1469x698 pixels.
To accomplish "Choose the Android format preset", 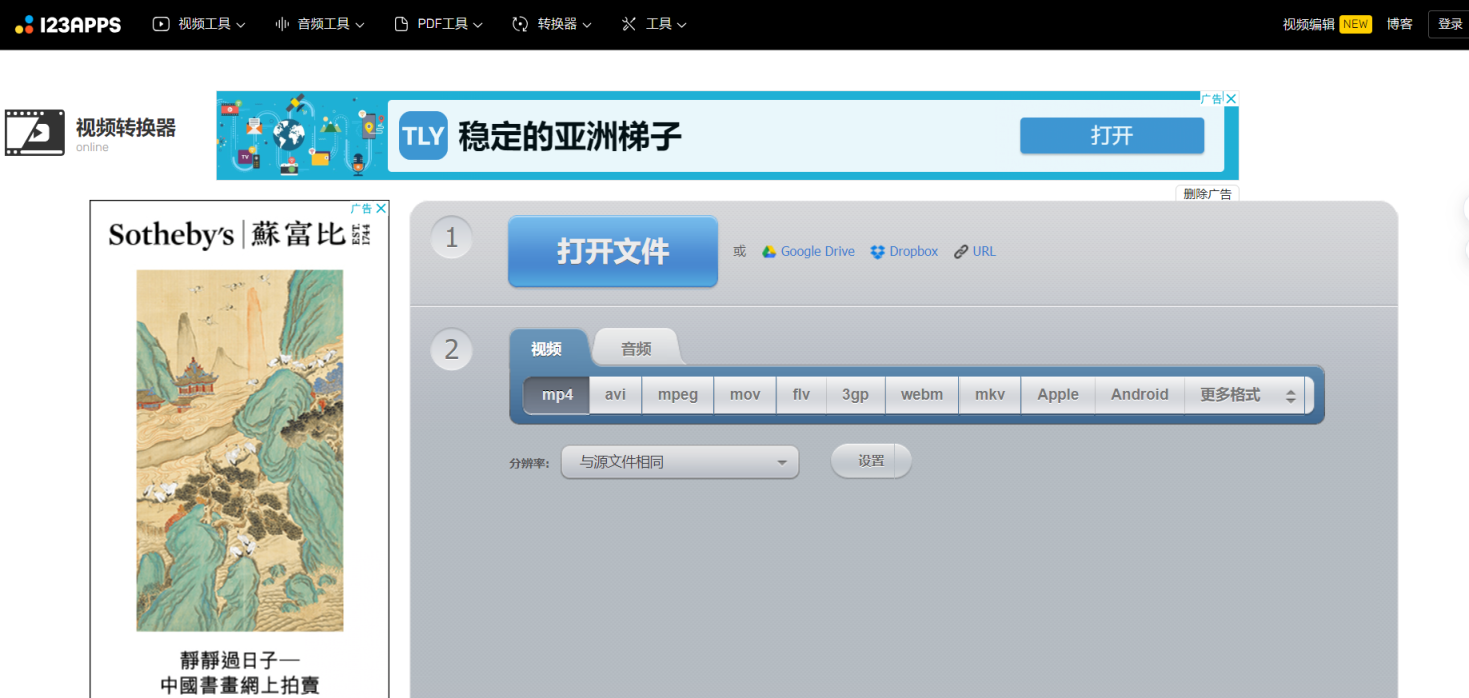I will click(1139, 394).
